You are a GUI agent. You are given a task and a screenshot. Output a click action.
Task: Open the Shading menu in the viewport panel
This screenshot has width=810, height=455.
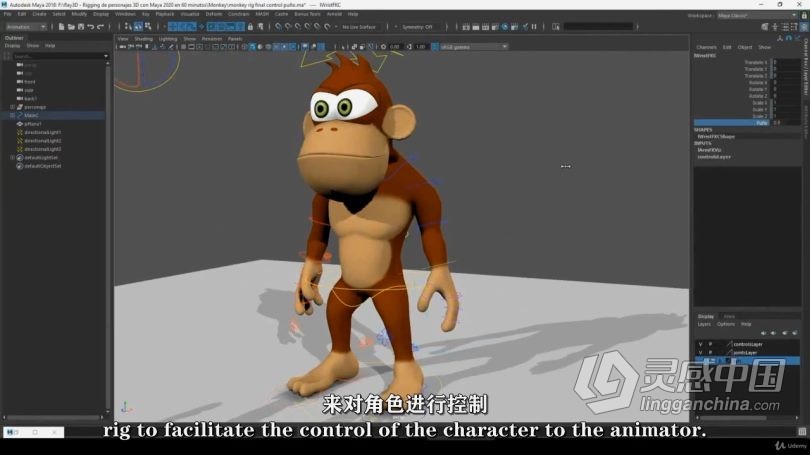pos(143,38)
